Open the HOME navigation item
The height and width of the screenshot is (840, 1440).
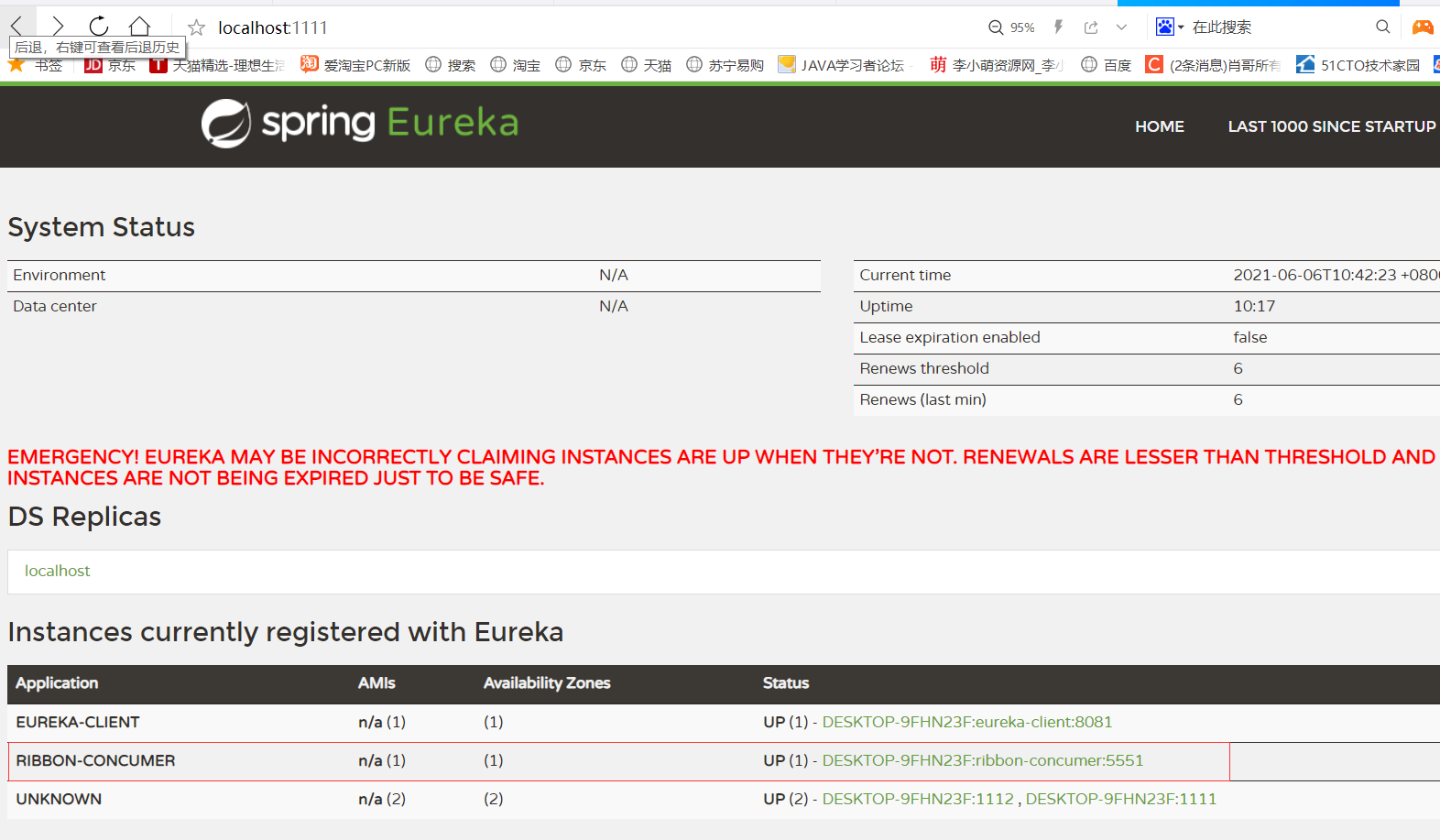point(1160,126)
